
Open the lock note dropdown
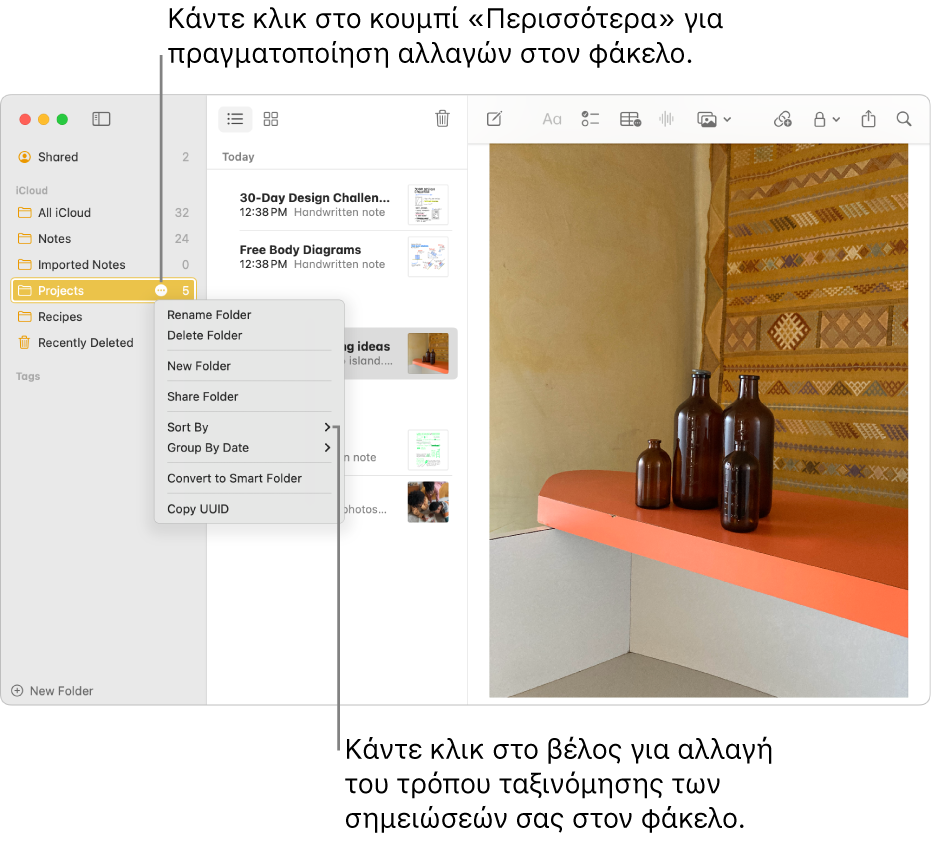826,119
